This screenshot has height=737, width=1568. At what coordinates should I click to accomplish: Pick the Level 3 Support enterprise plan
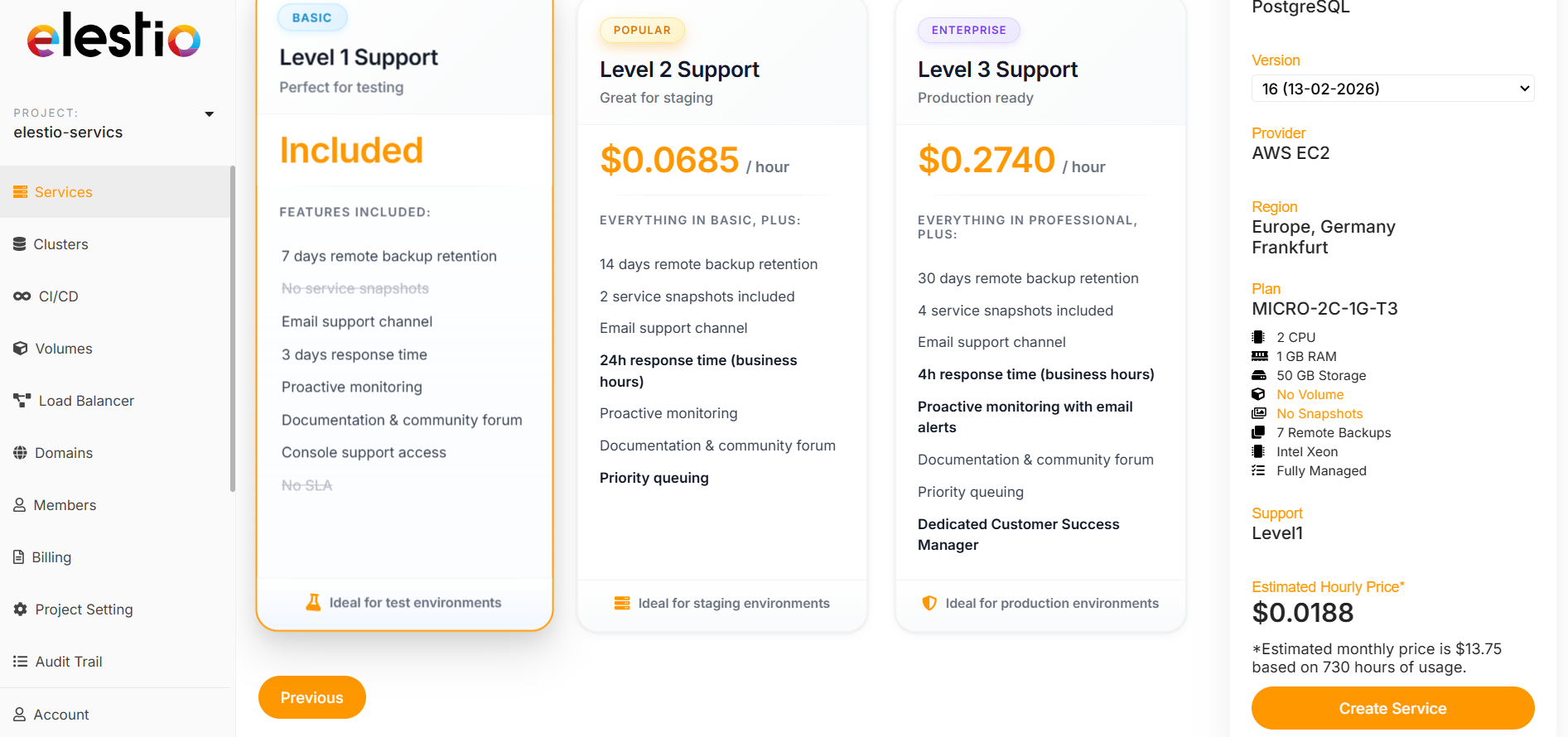(x=1040, y=331)
